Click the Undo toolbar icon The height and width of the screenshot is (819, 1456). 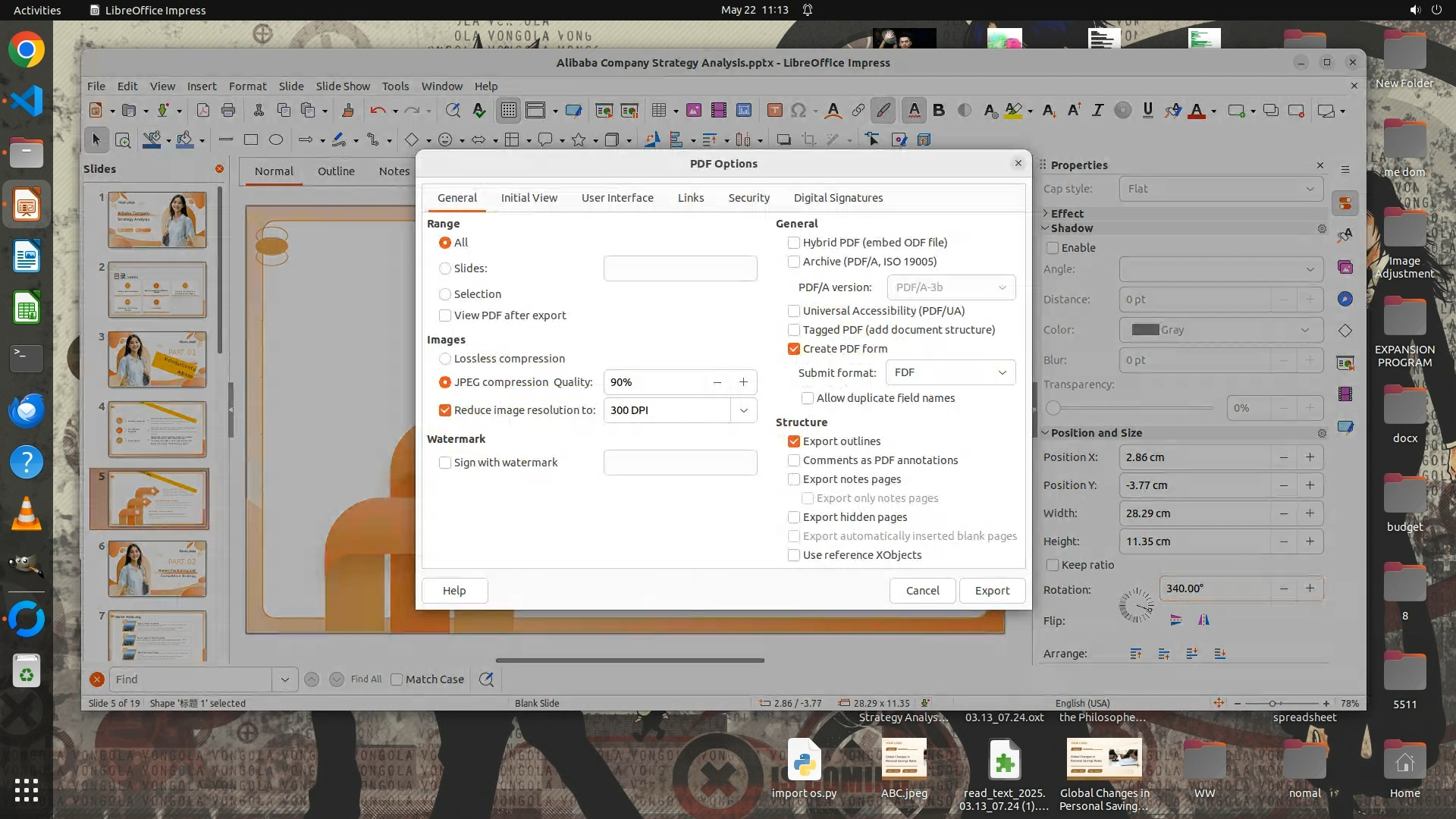pyautogui.click(x=378, y=111)
